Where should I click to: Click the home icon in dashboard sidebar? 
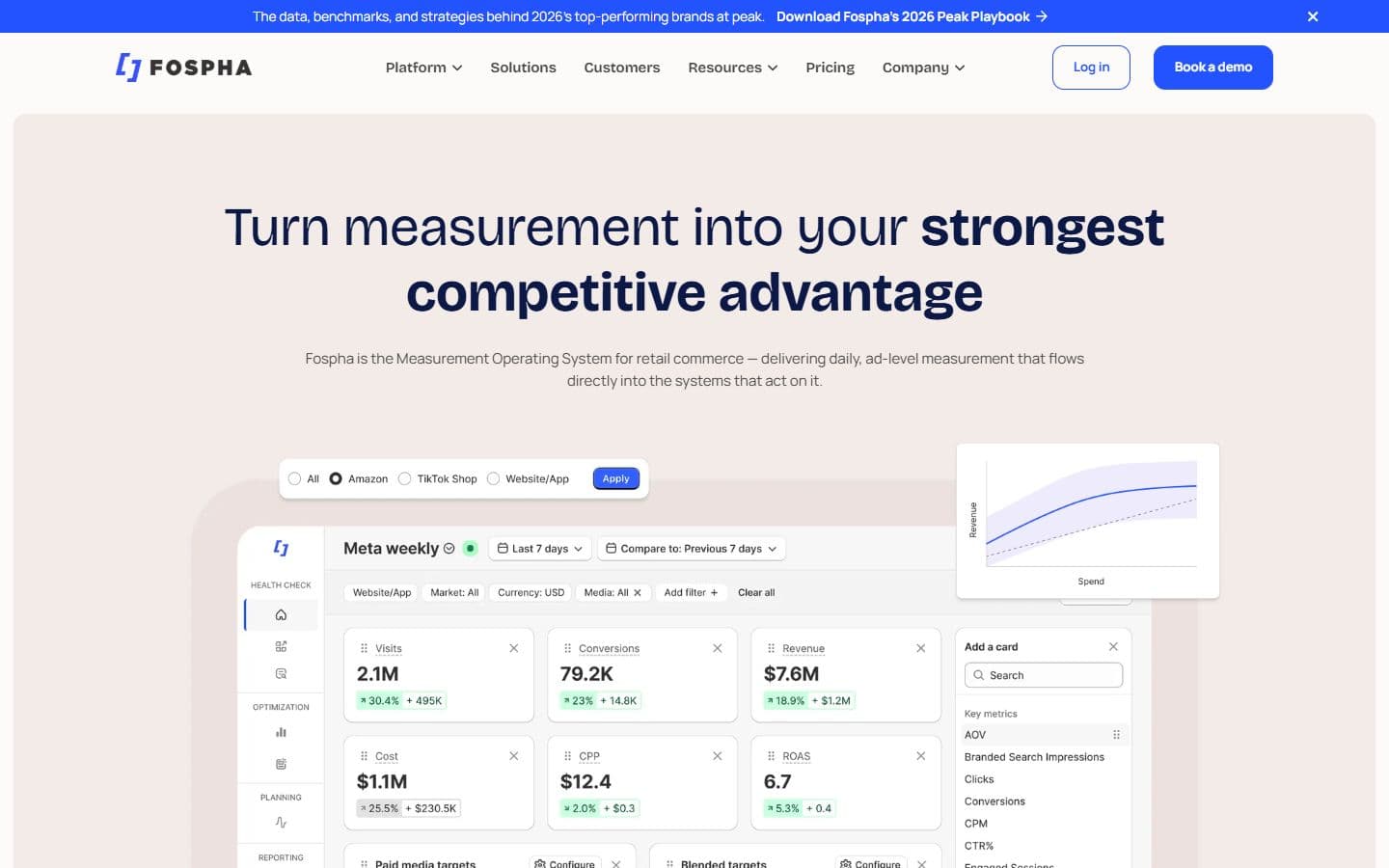coord(281,615)
